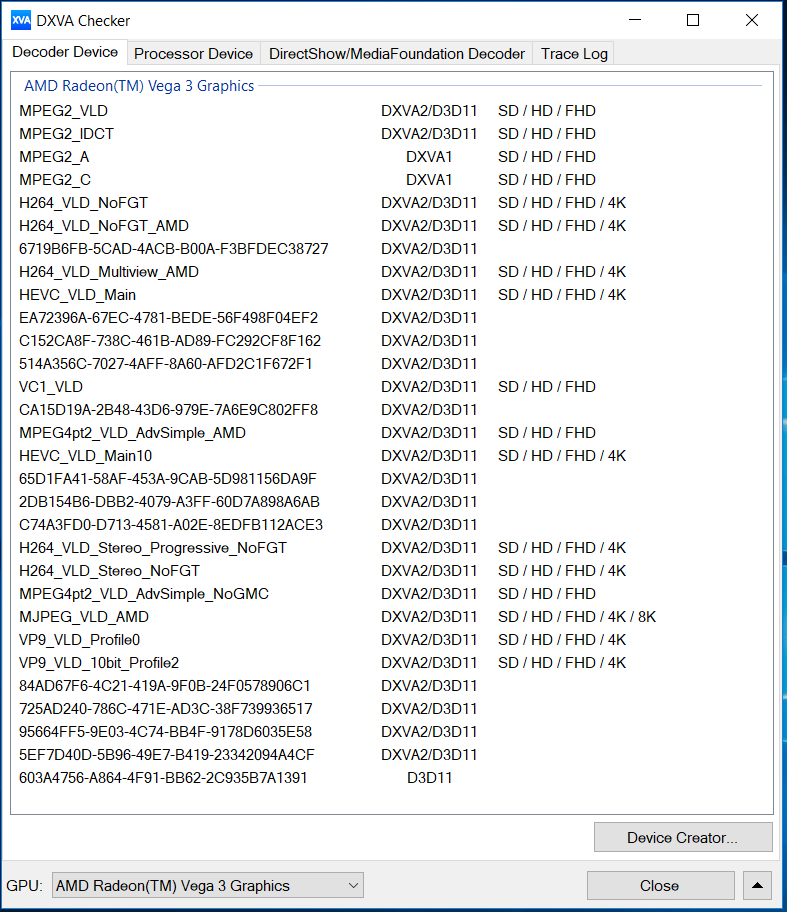Viewport: 787px width, 912px height.
Task: Select the 65D1FA41-58AF-453A-9CAB-5D981156DA9F row
Action: tap(390, 479)
